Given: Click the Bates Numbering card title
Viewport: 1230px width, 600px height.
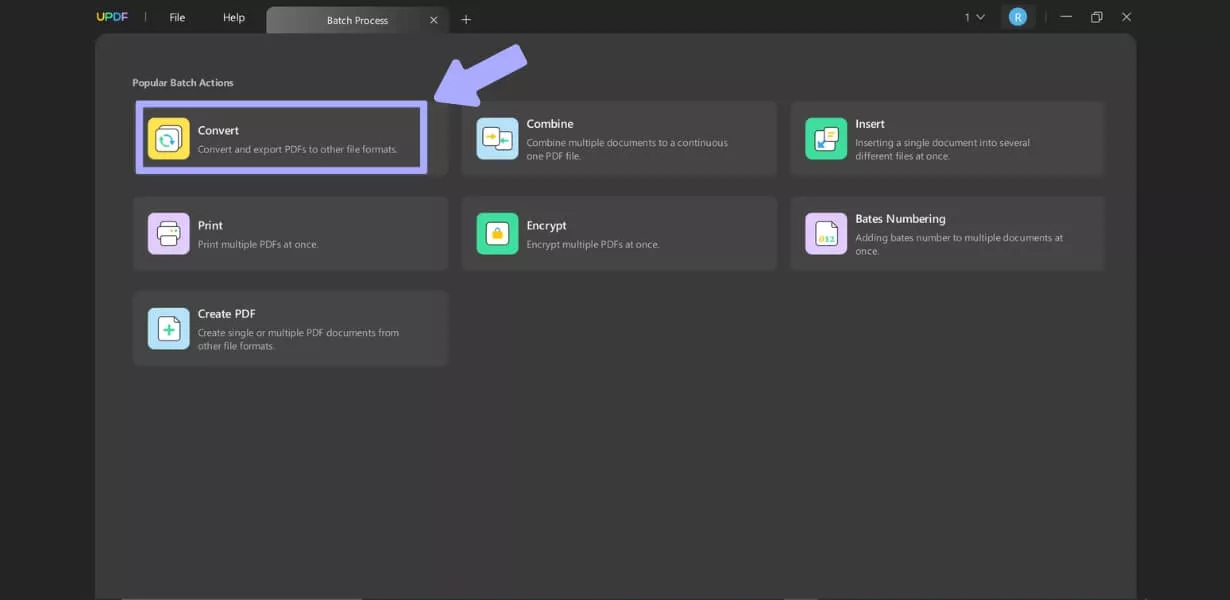Looking at the screenshot, I should pyautogui.click(x=900, y=219).
